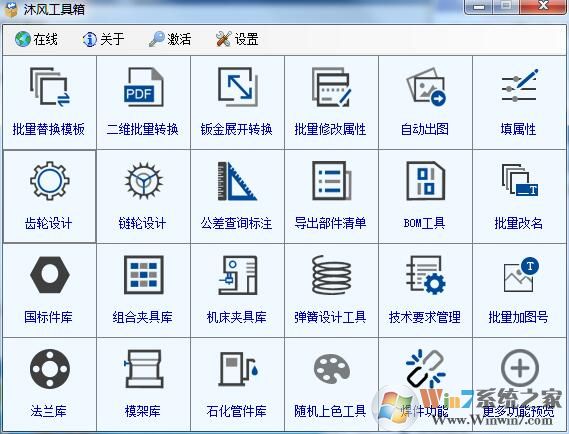Select the 公差查询标注 ruler icon
The height and width of the screenshot is (434, 569).
click(x=237, y=181)
